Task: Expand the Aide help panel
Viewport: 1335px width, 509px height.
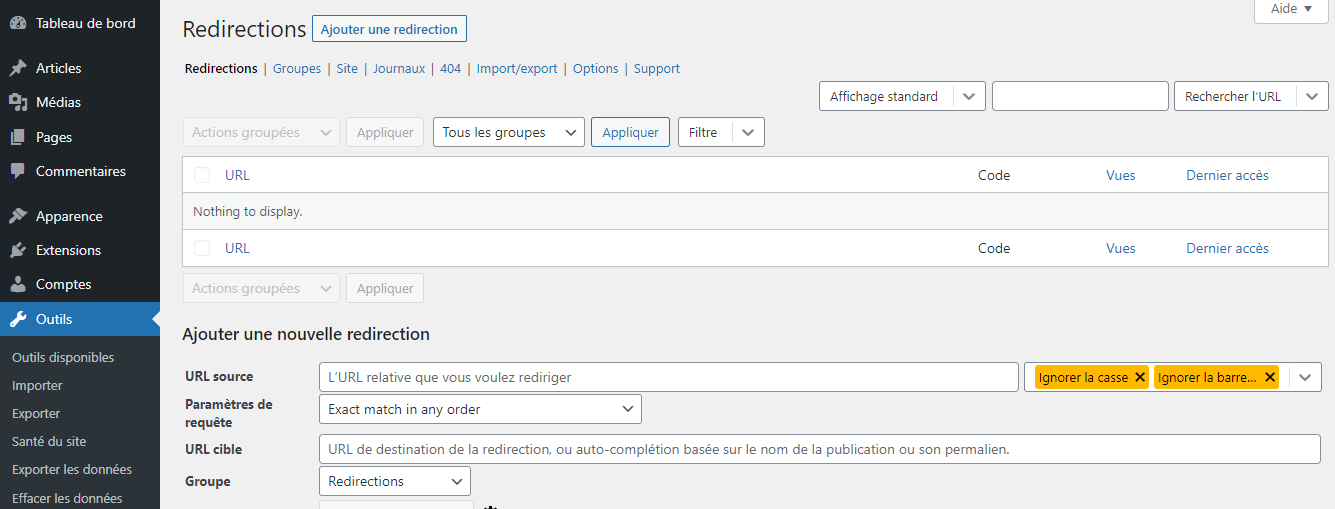Action: click(1290, 9)
